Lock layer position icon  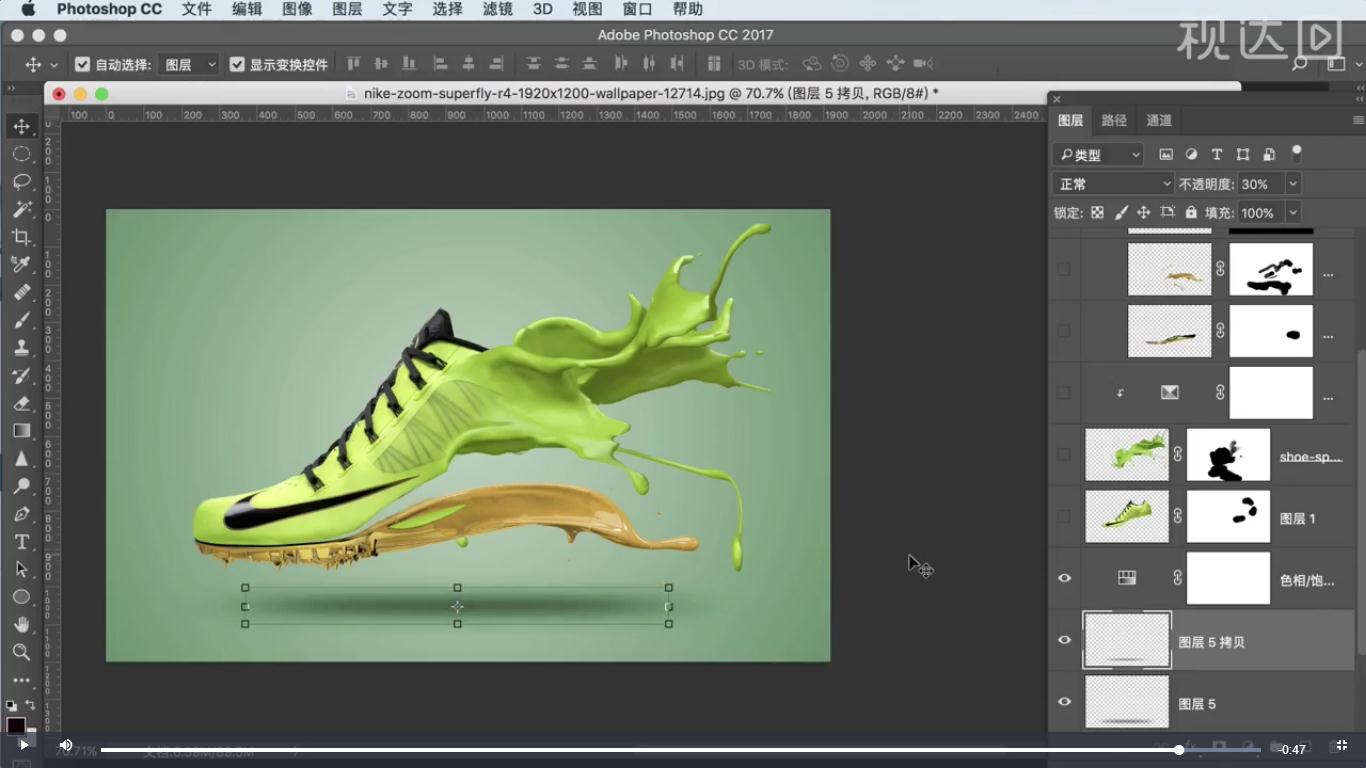[1144, 212]
